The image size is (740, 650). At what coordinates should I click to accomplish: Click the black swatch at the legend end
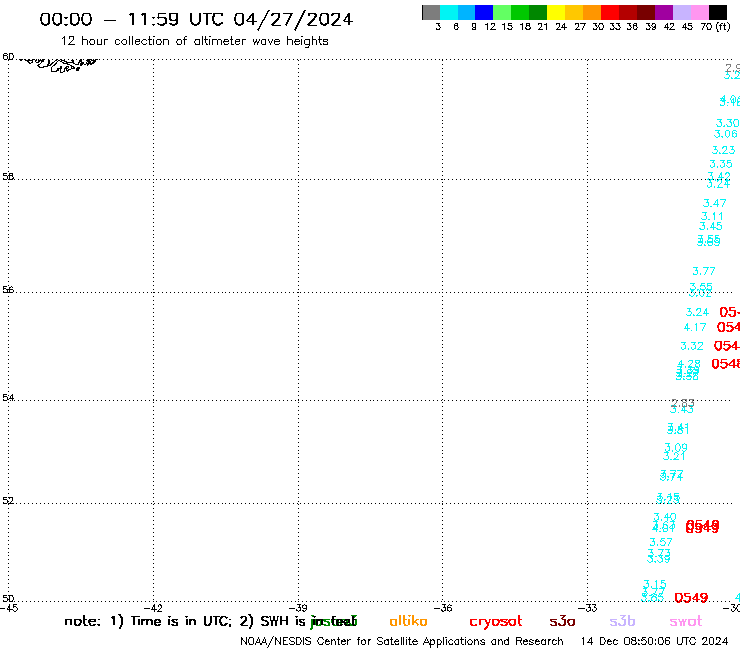tap(718, 12)
